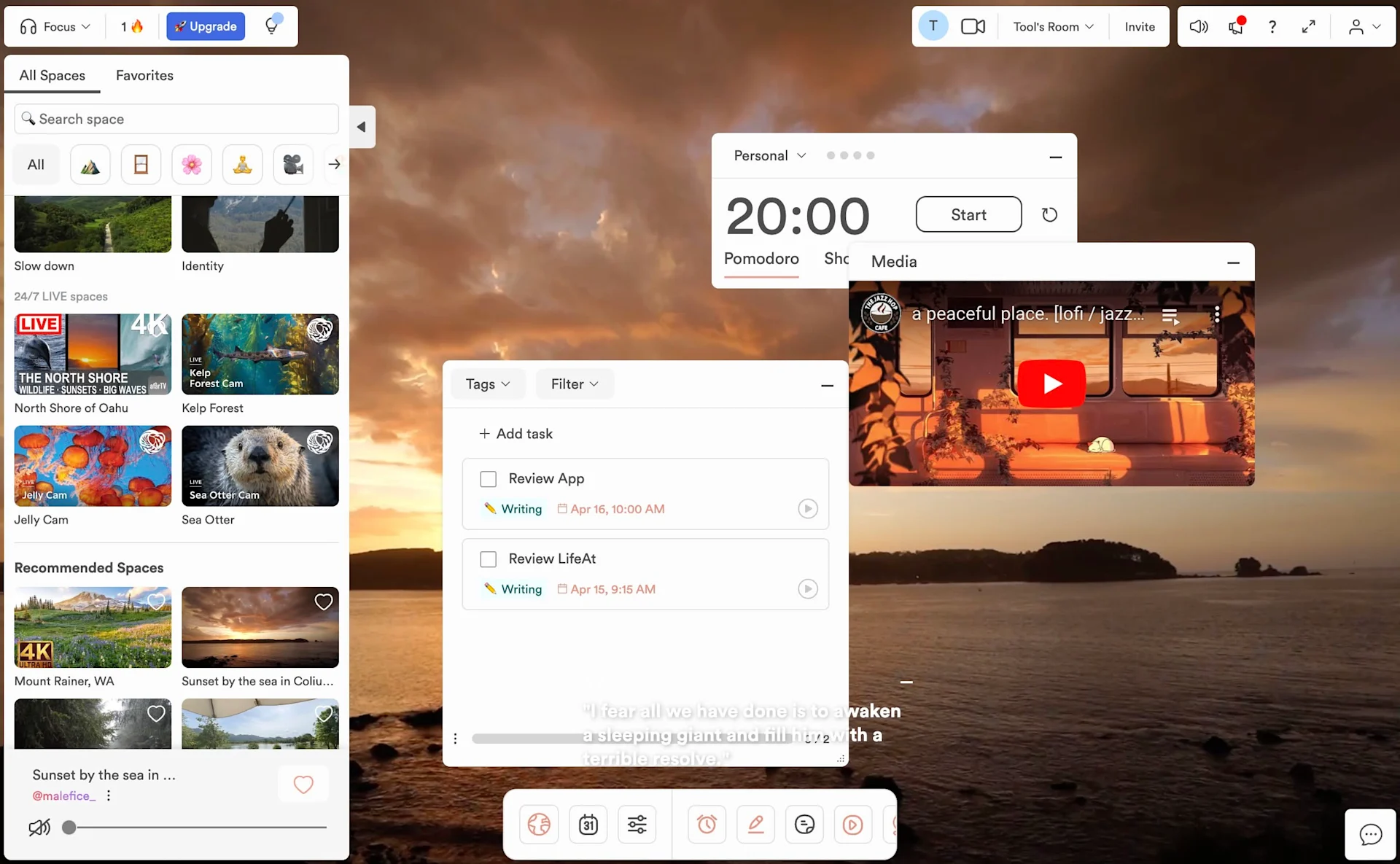
Task: Open the media player icon in dock
Action: click(852, 824)
